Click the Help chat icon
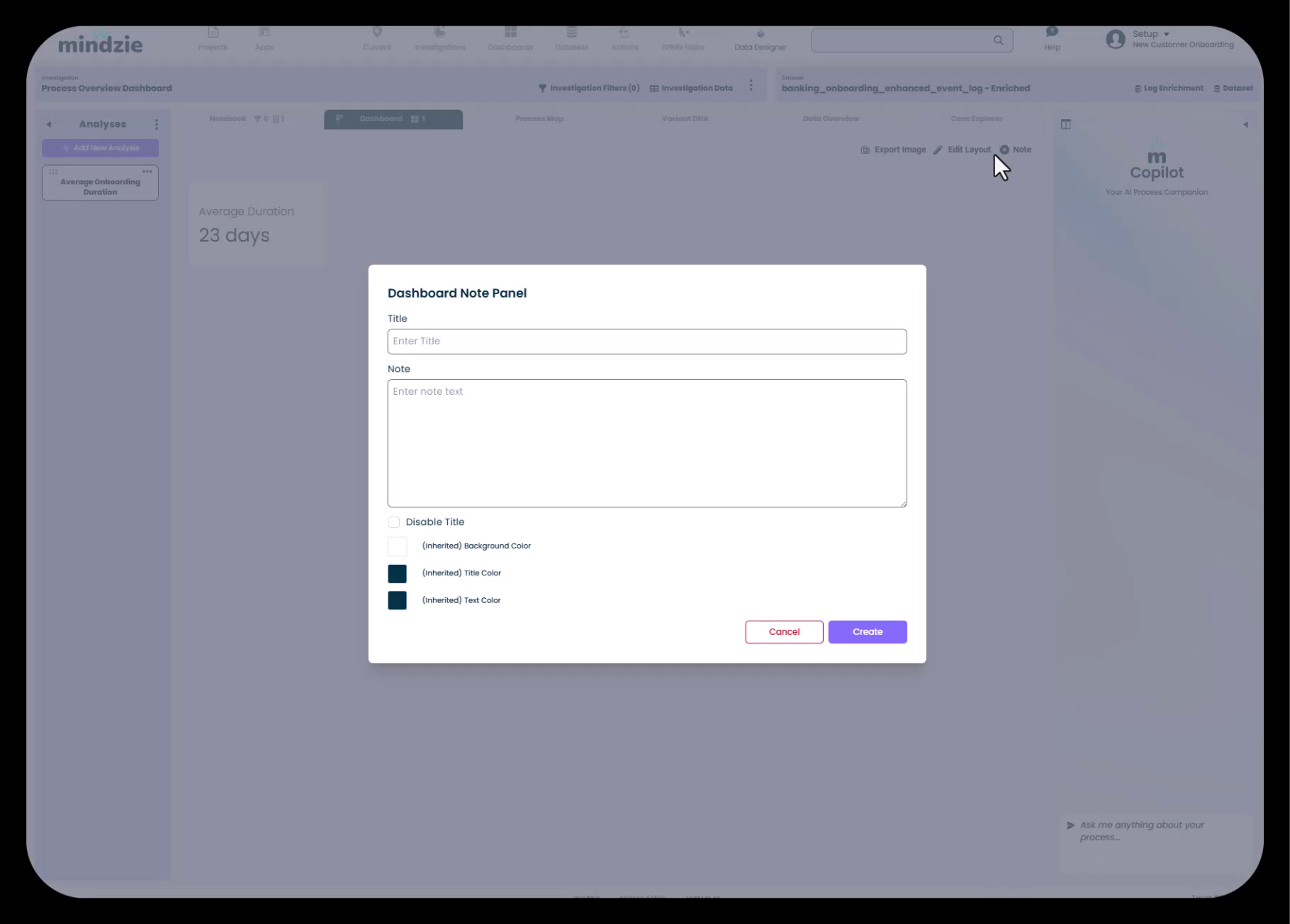The height and width of the screenshot is (924, 1290). 1052,32
